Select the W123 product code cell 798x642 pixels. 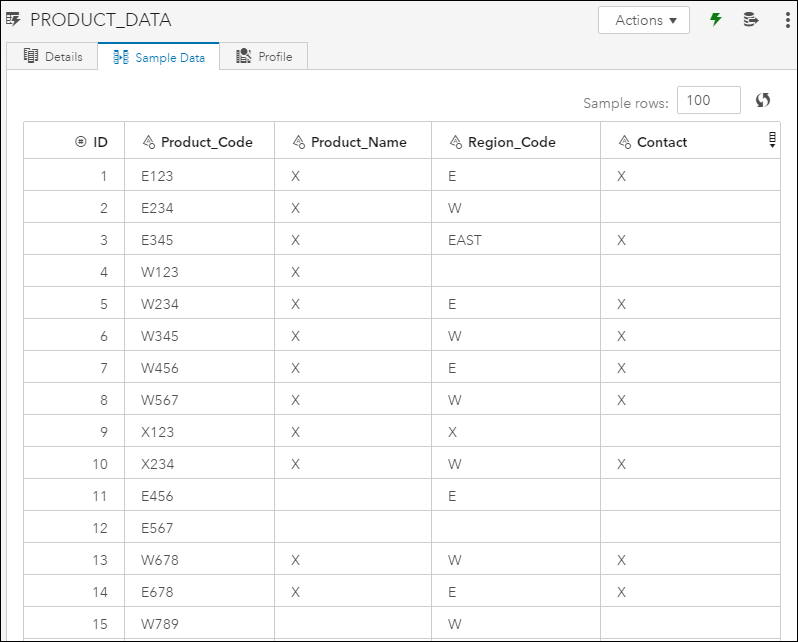click(160, 272)
